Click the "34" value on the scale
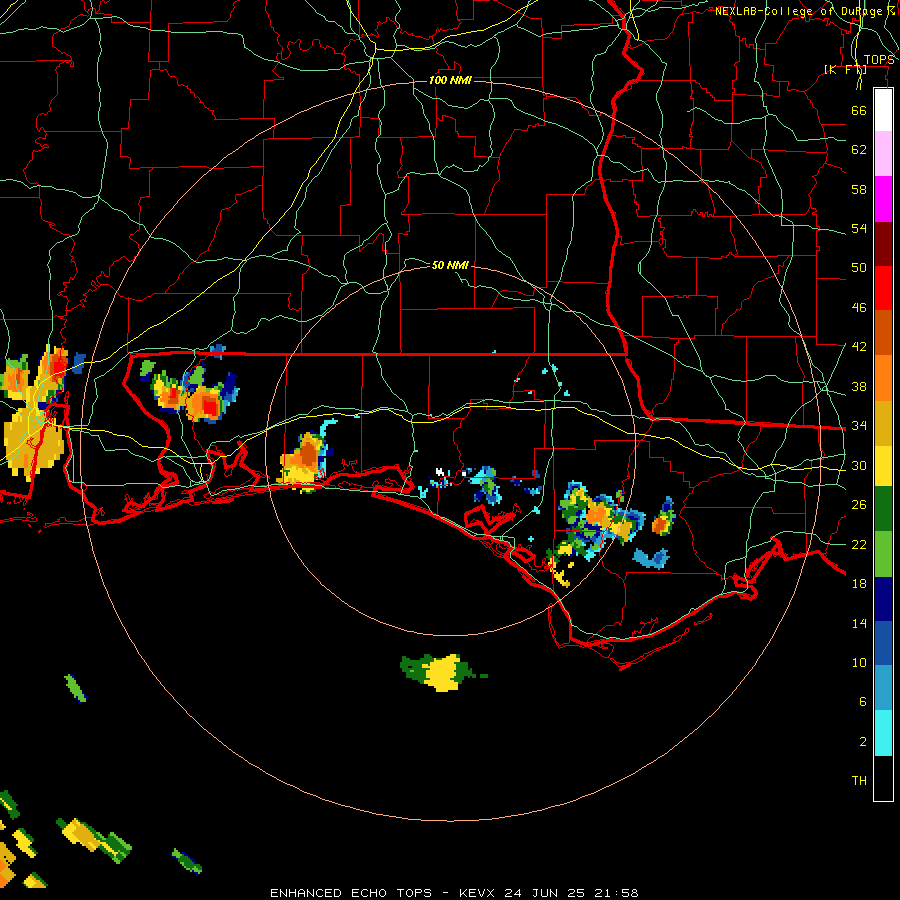 click(859, 426)
